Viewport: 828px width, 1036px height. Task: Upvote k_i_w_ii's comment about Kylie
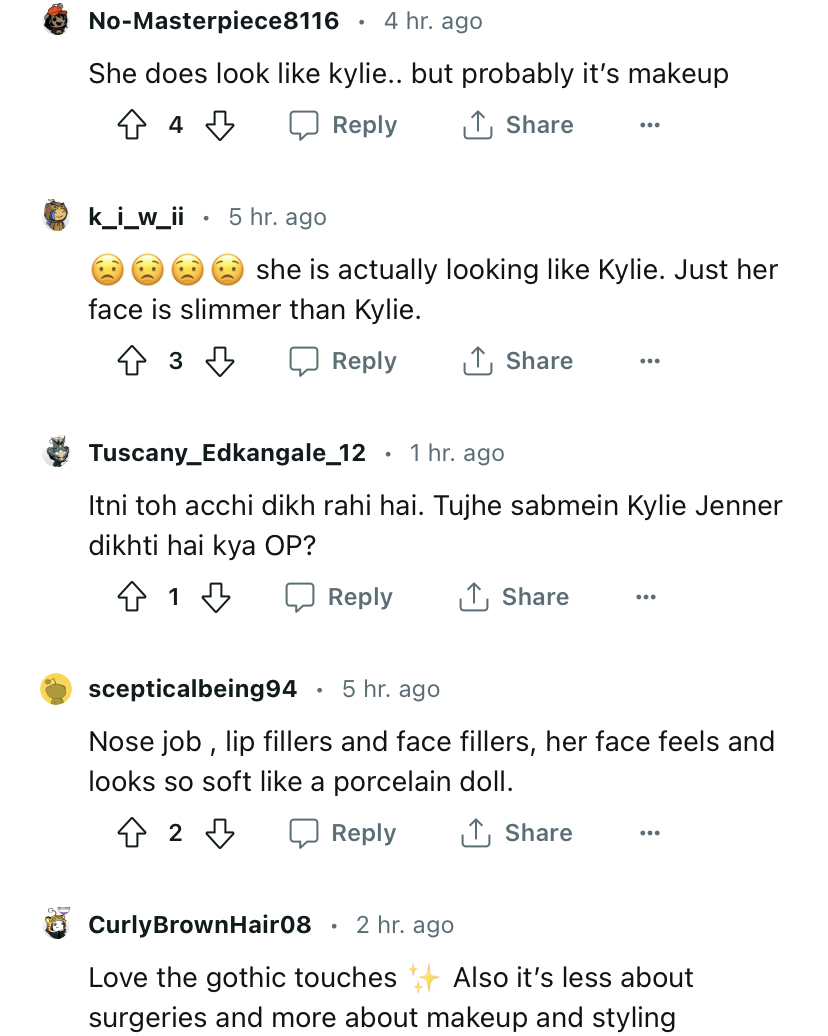132,361
